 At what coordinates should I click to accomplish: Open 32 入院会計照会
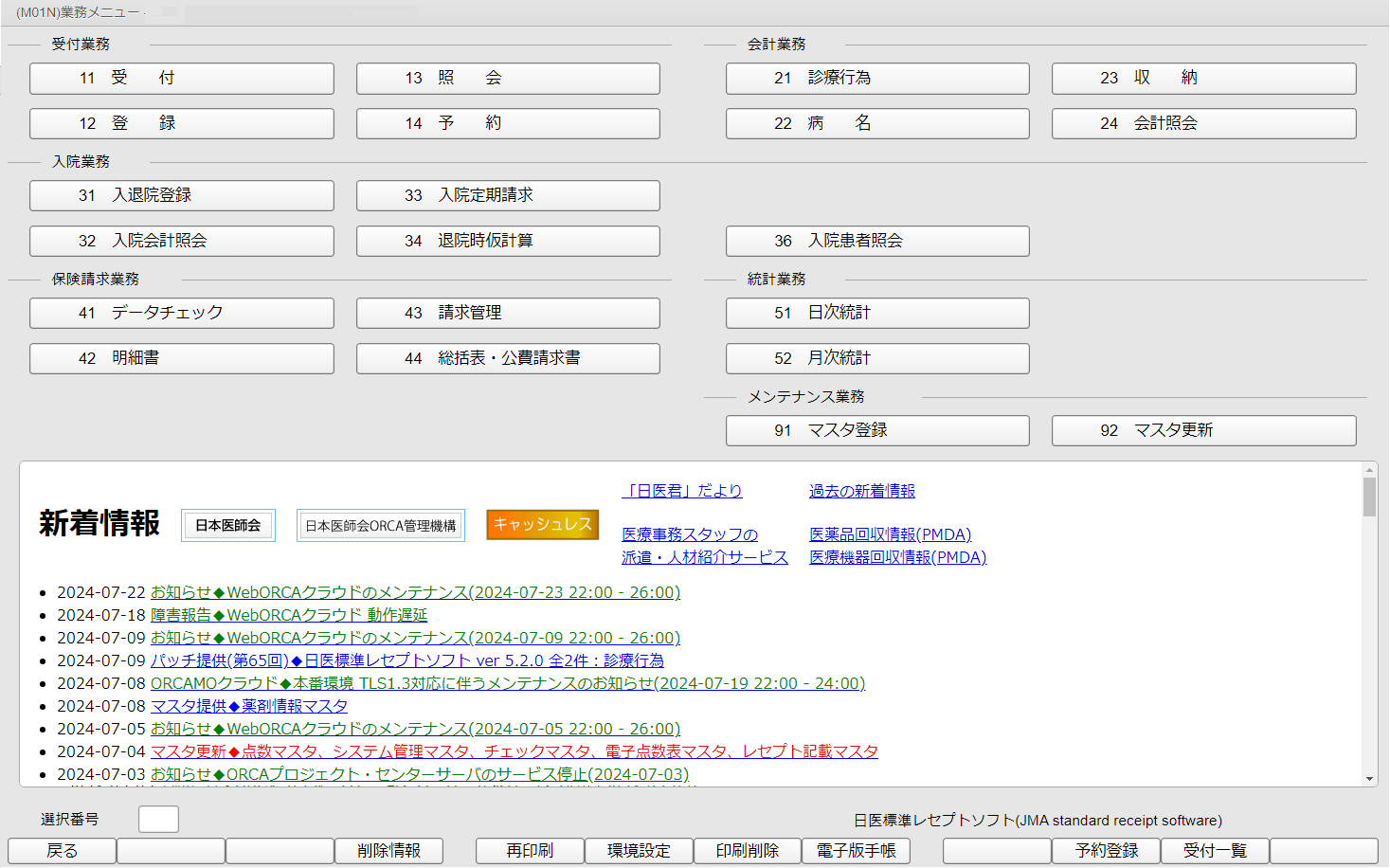[182, 242]
